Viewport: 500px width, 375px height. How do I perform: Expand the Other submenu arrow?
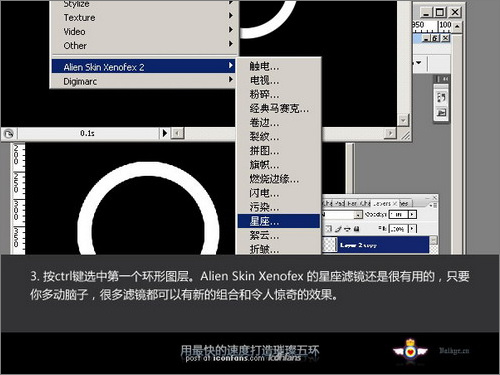[x=230, y=44]
